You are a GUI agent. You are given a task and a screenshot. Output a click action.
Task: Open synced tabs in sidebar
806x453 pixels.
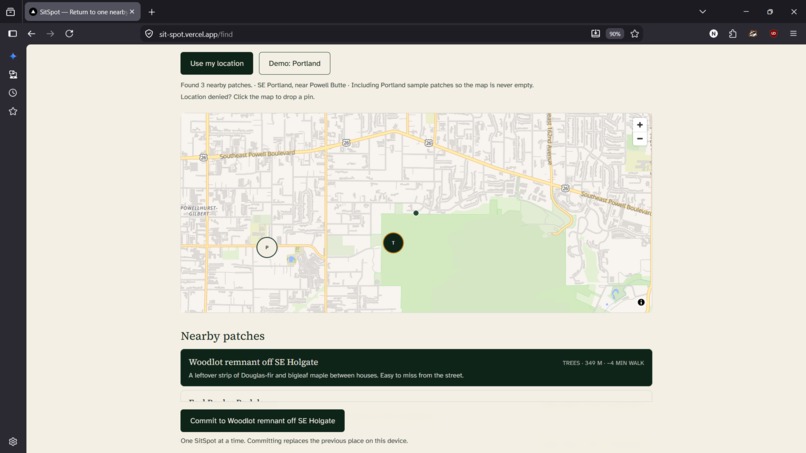[x=13, y=75]
